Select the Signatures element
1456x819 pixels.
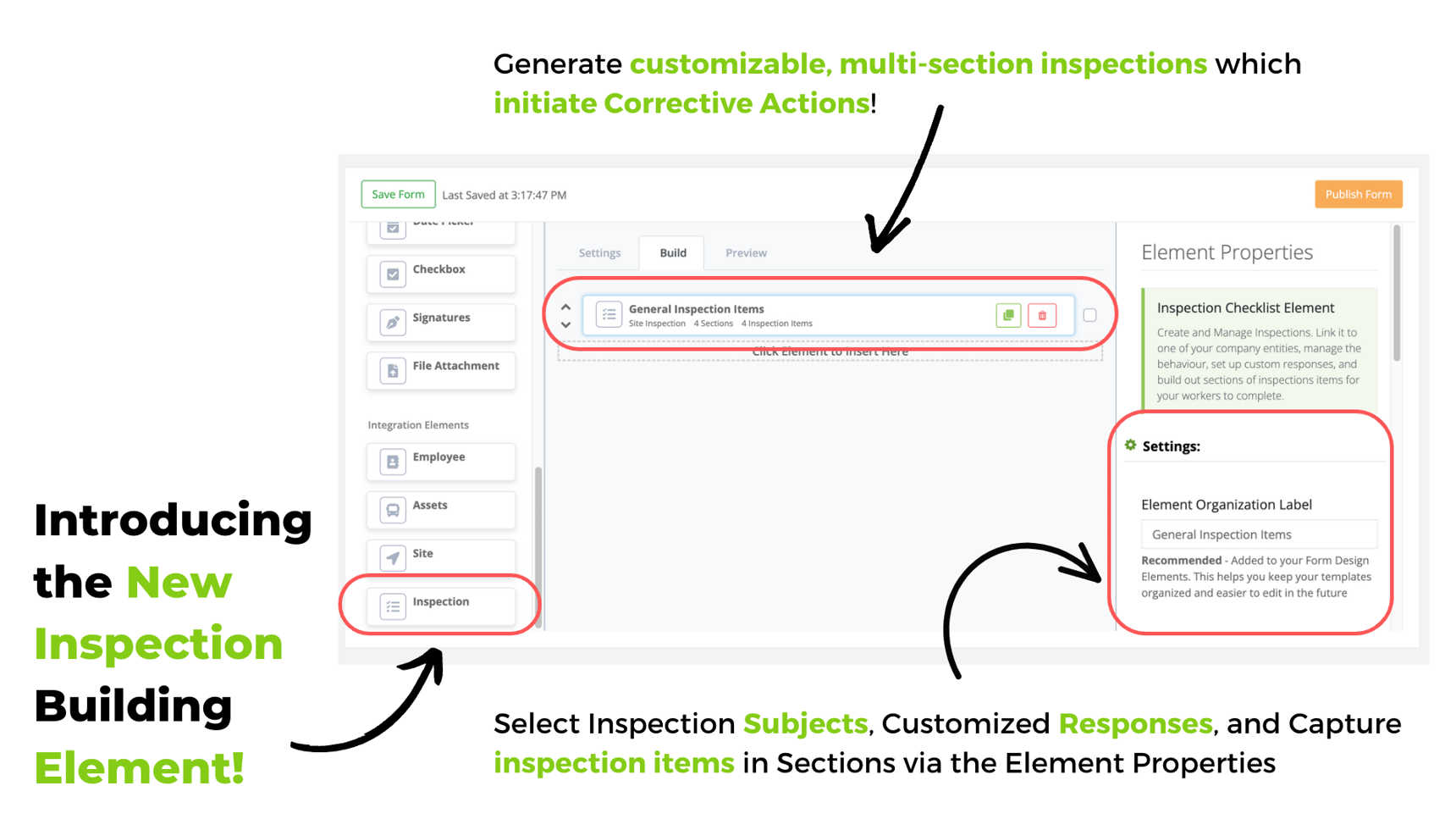point(440,322)
